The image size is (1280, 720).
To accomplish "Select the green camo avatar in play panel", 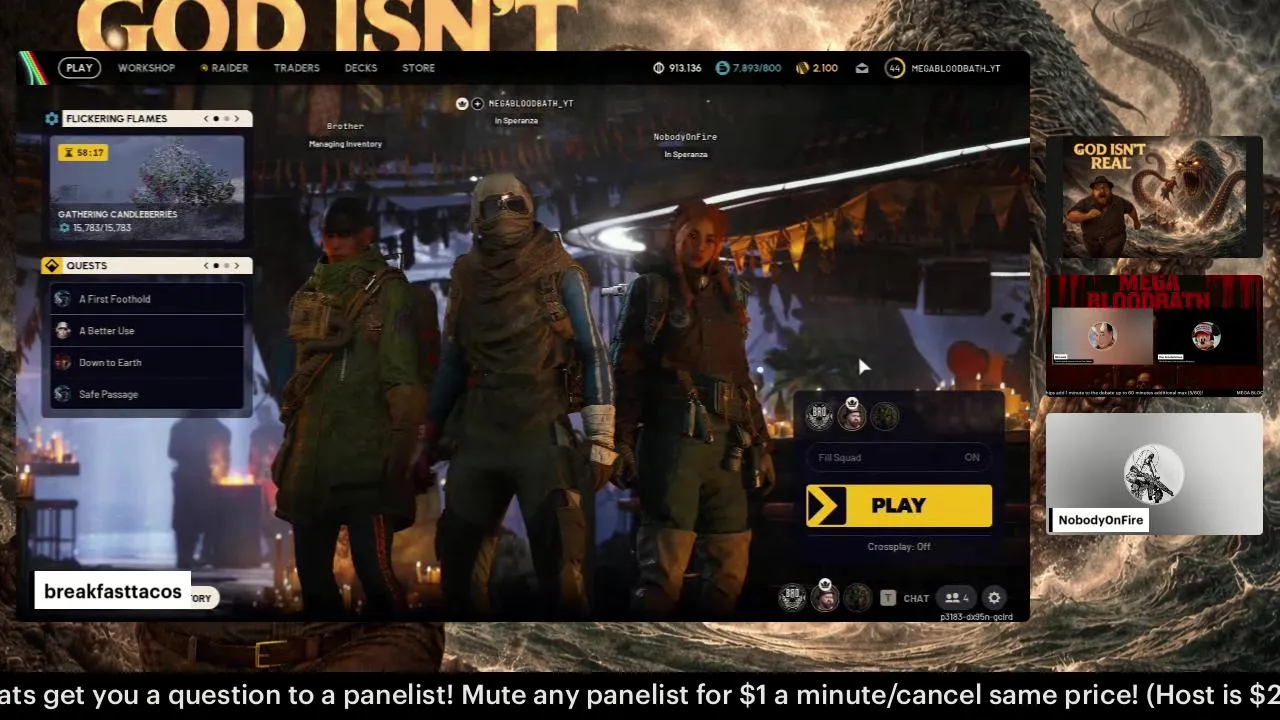I will click(885, 417).
